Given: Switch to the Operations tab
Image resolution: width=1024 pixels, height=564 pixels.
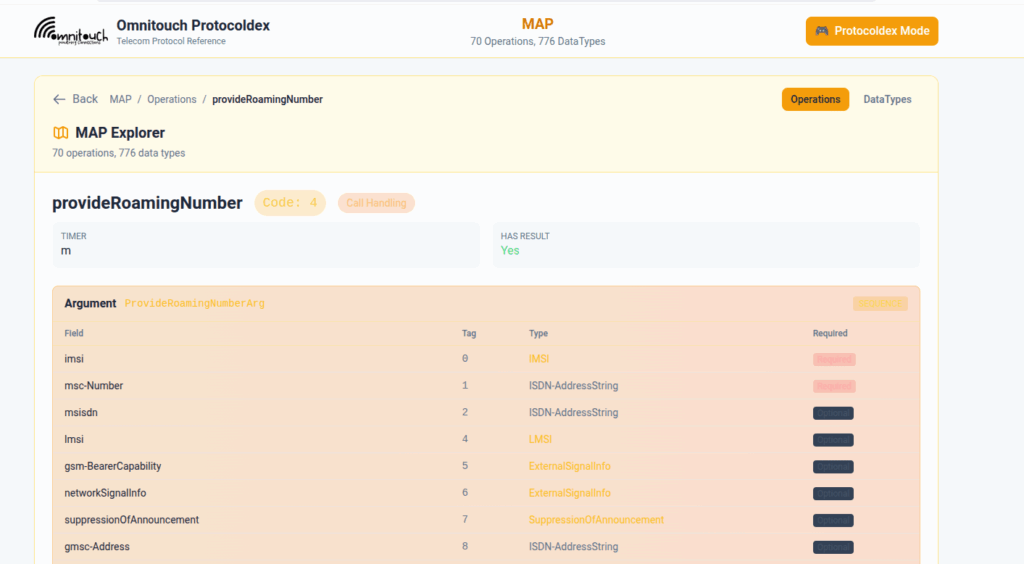Looking at the screenshot, I should [815, 99].
